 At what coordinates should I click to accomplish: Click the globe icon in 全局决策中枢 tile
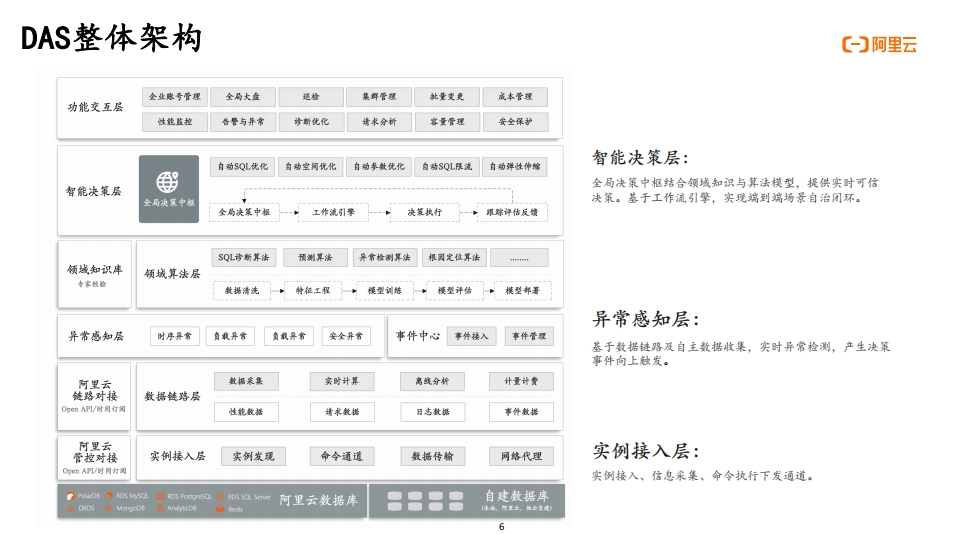[168, 182]
